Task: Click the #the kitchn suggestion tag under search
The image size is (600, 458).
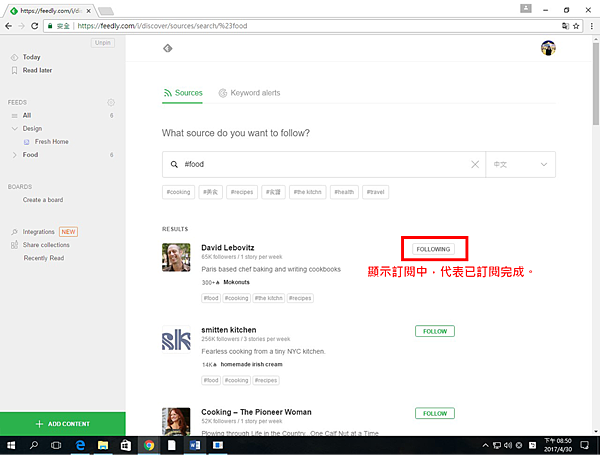Action: click(x=308, y=192)
